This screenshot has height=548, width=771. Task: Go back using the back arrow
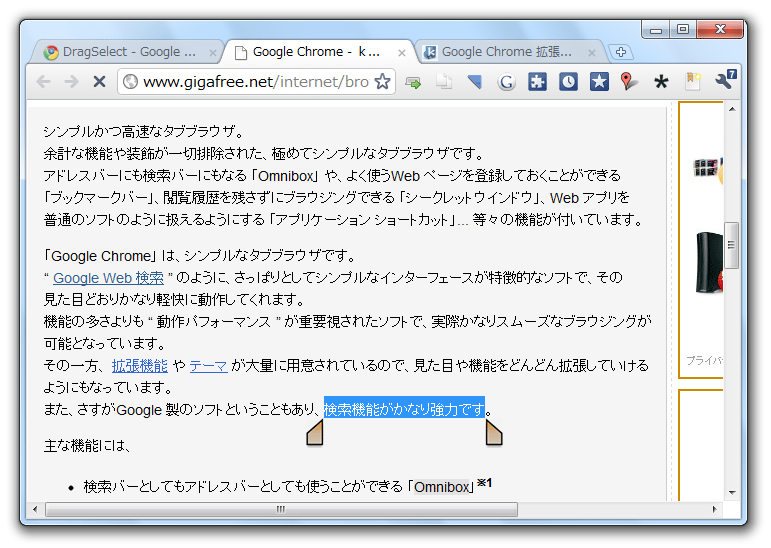click(44, 82)
